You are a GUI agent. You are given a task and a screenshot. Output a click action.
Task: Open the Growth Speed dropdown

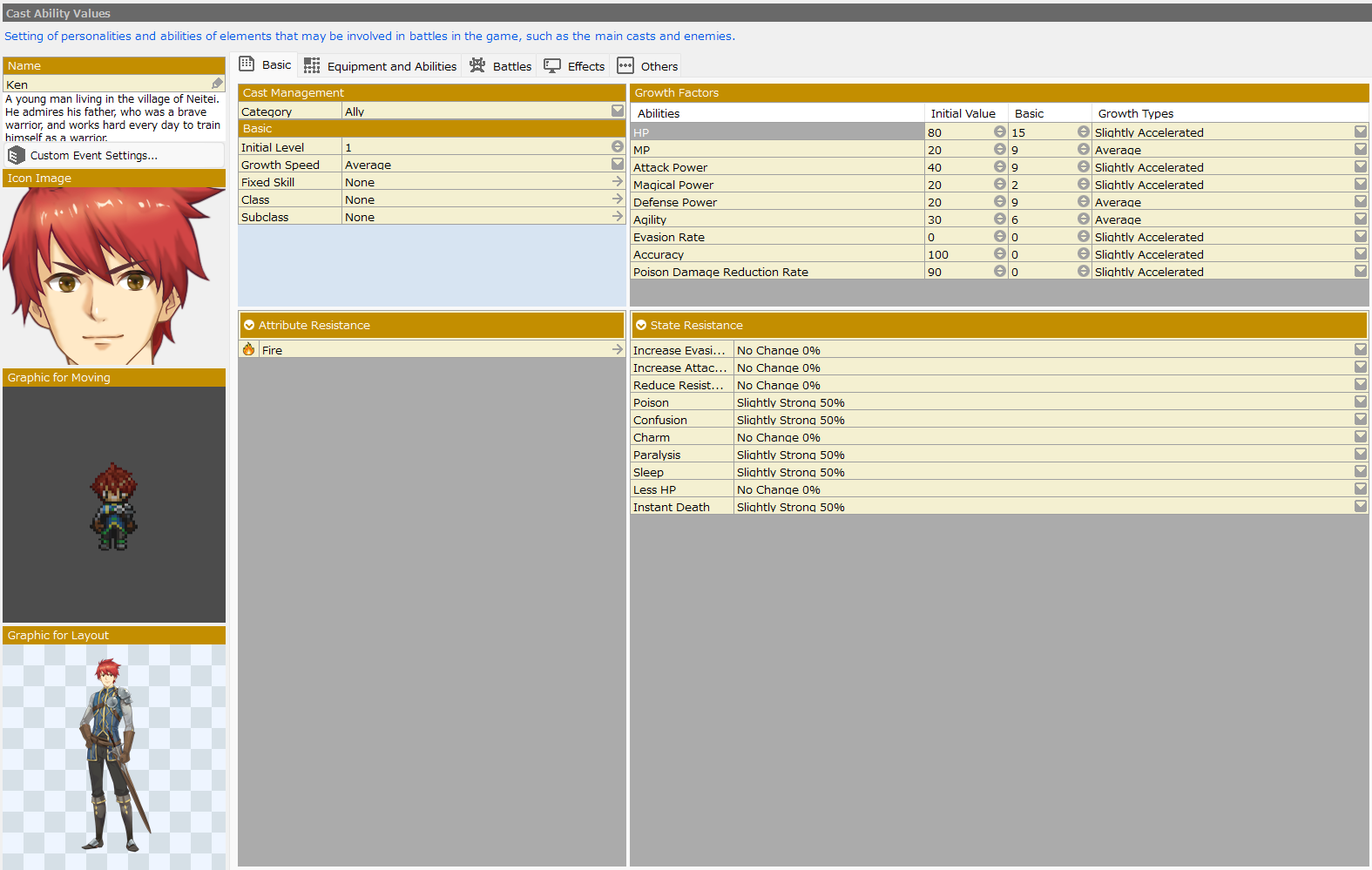(x=617, y=164)
